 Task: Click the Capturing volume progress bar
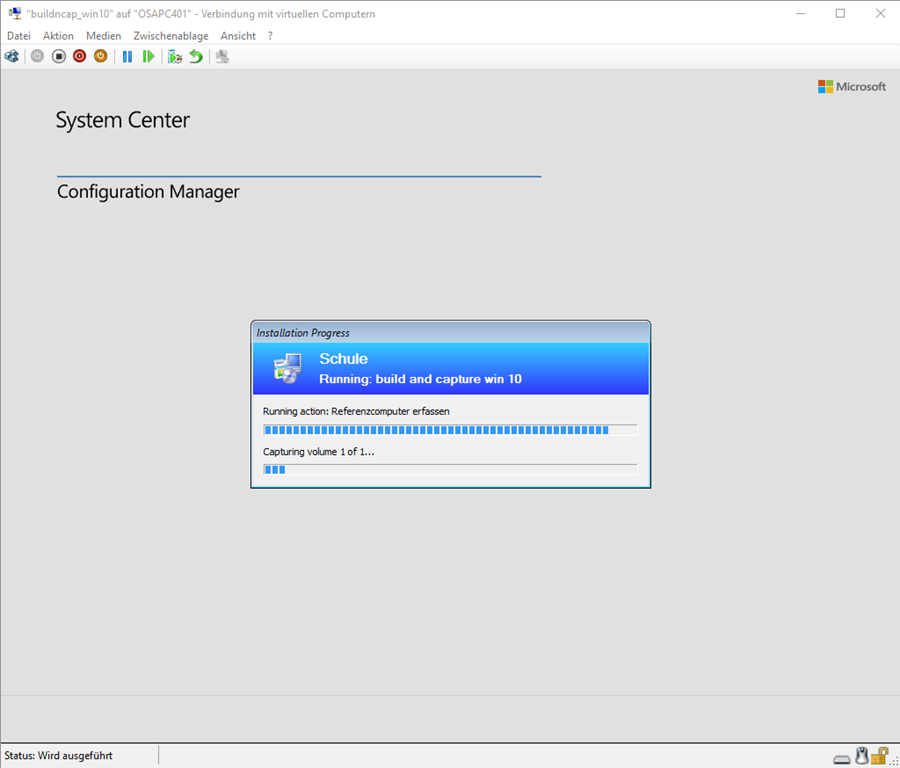449,469
